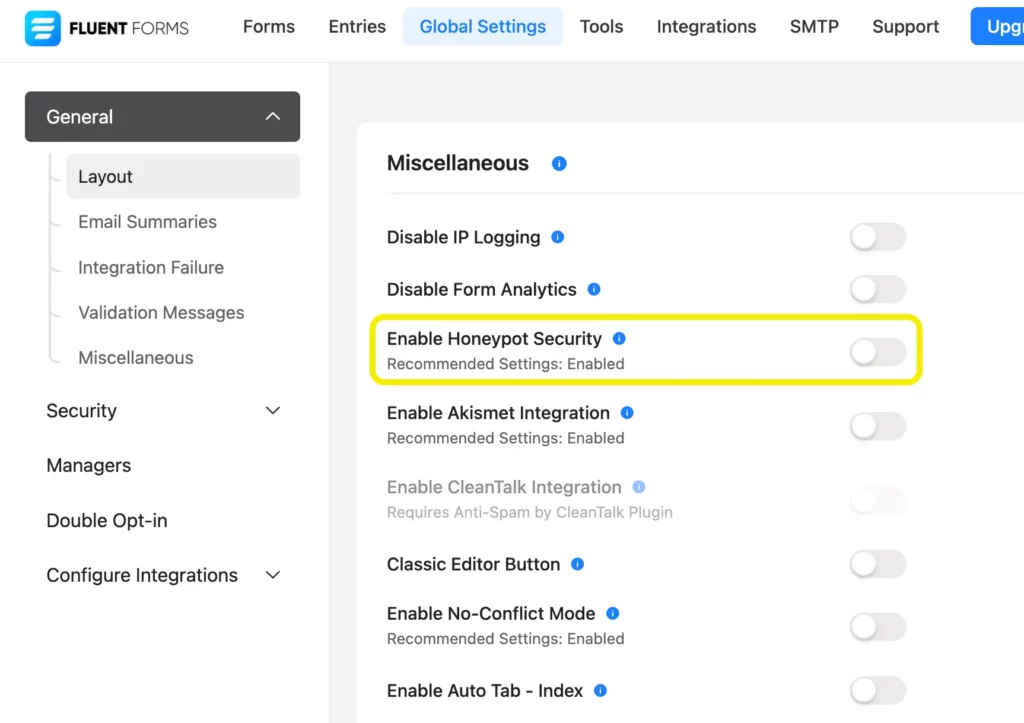Click 'Requires Anti-Spam by CleanTalk Plugin' text
The image size is (1024, 723).
[530, 512]
